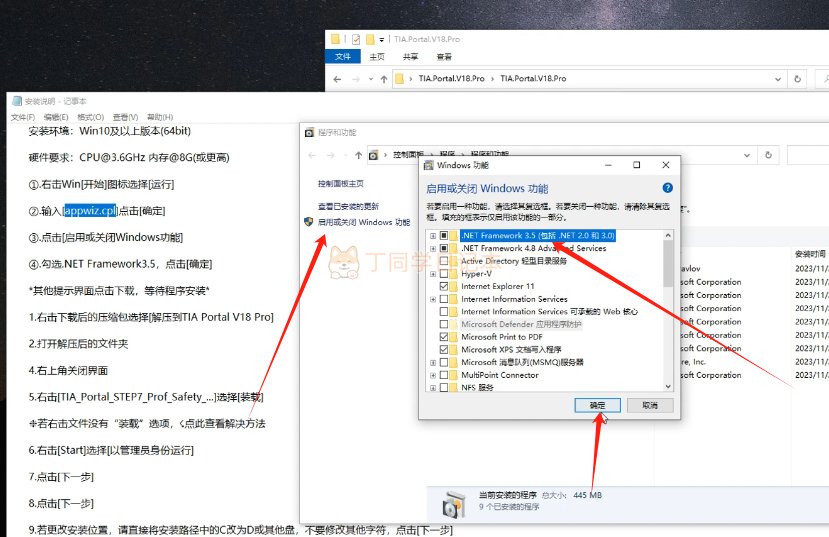Image resolution: width=829 pixels, height=537 pixels.
Task: Open the File tab in Explorer ribbon
Action: [343, 57]
